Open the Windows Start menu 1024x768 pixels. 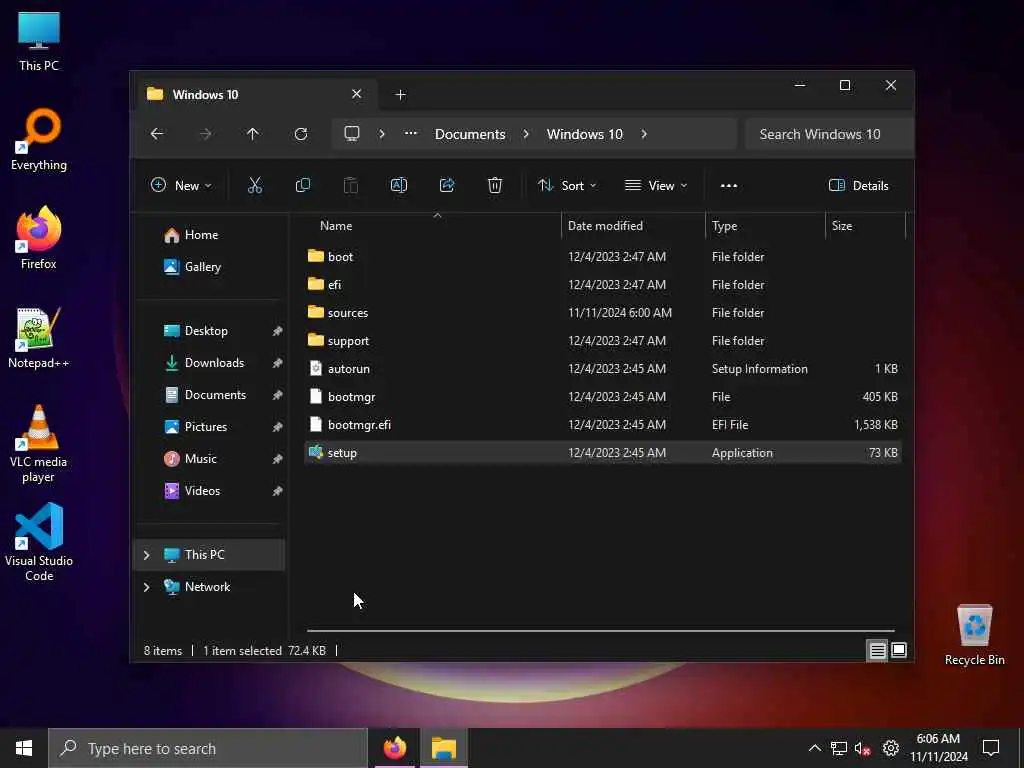(x=24, y=748)
